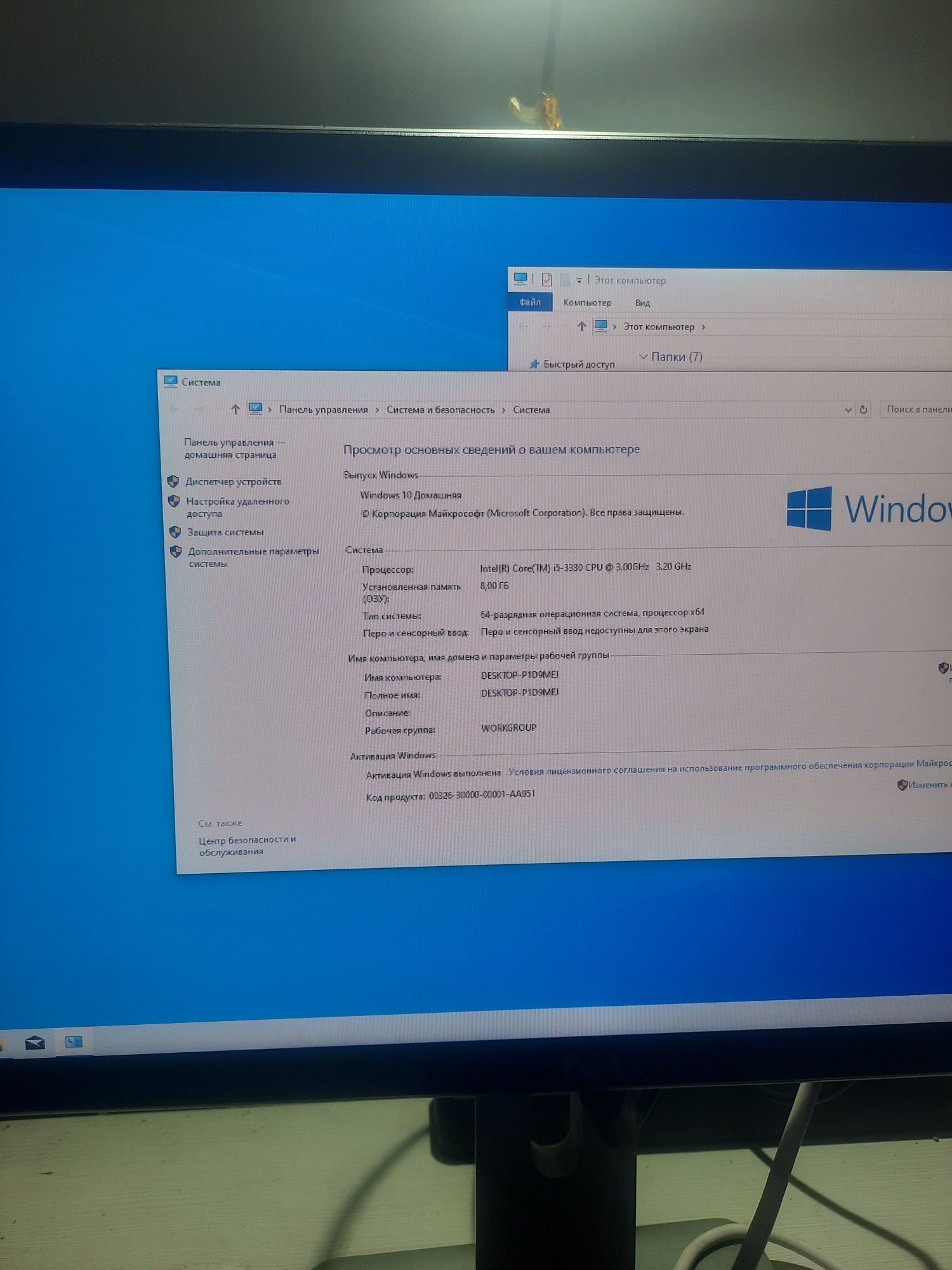Click the shield icon beside Диспетчер устройств
The width and height of the screenshot is (952, 1270).
tap(173, 481)
